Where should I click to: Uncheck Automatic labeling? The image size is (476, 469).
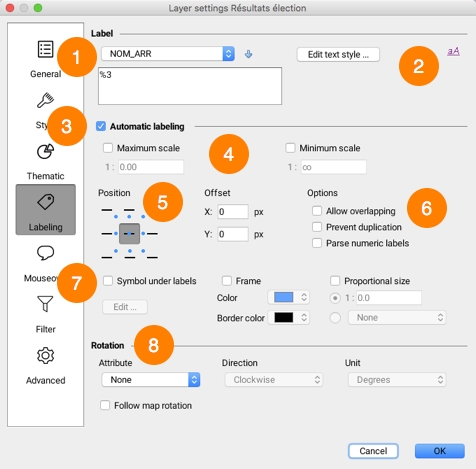[x=101, y=126]
